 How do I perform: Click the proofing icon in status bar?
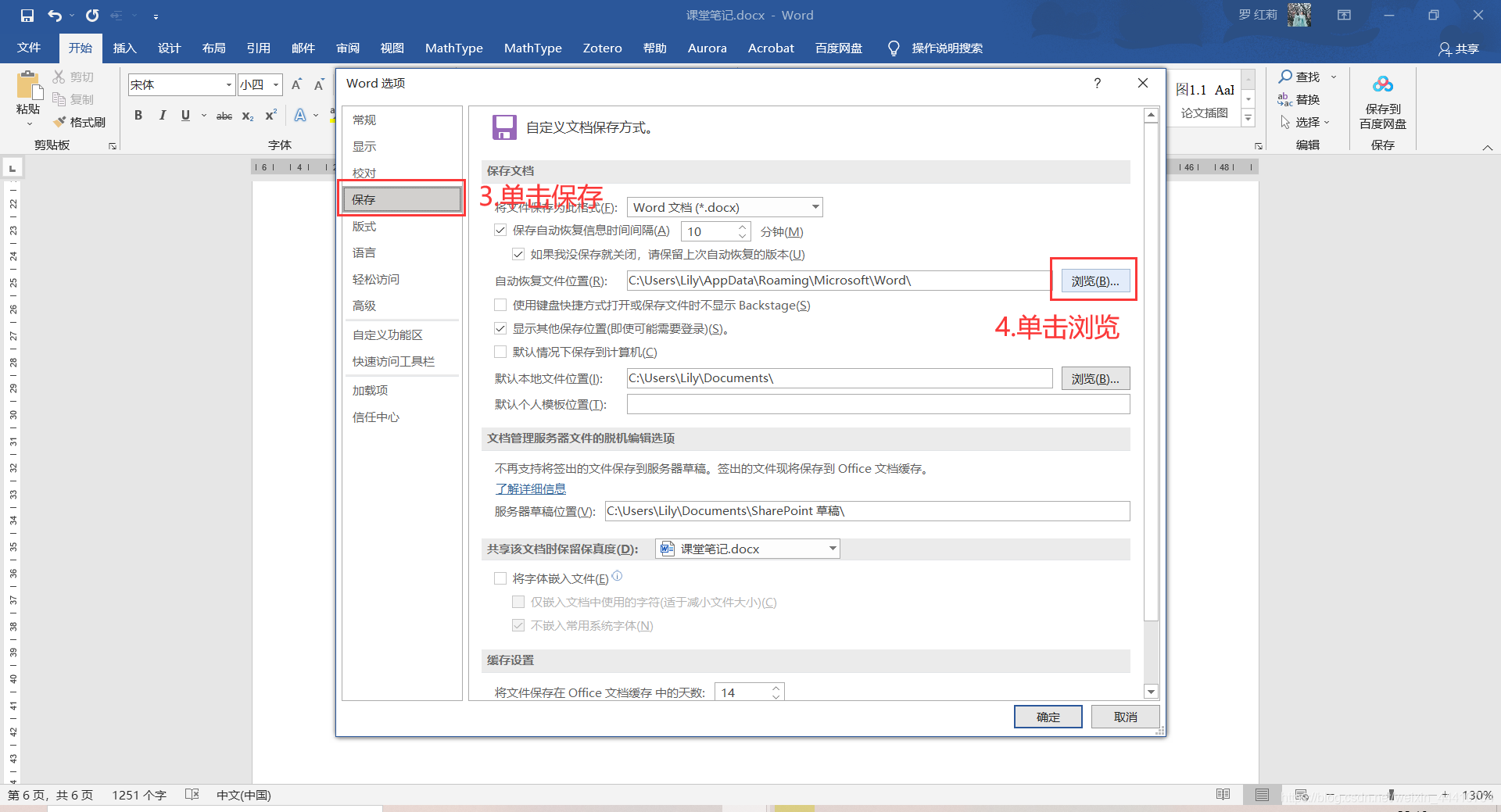point(192,795)
